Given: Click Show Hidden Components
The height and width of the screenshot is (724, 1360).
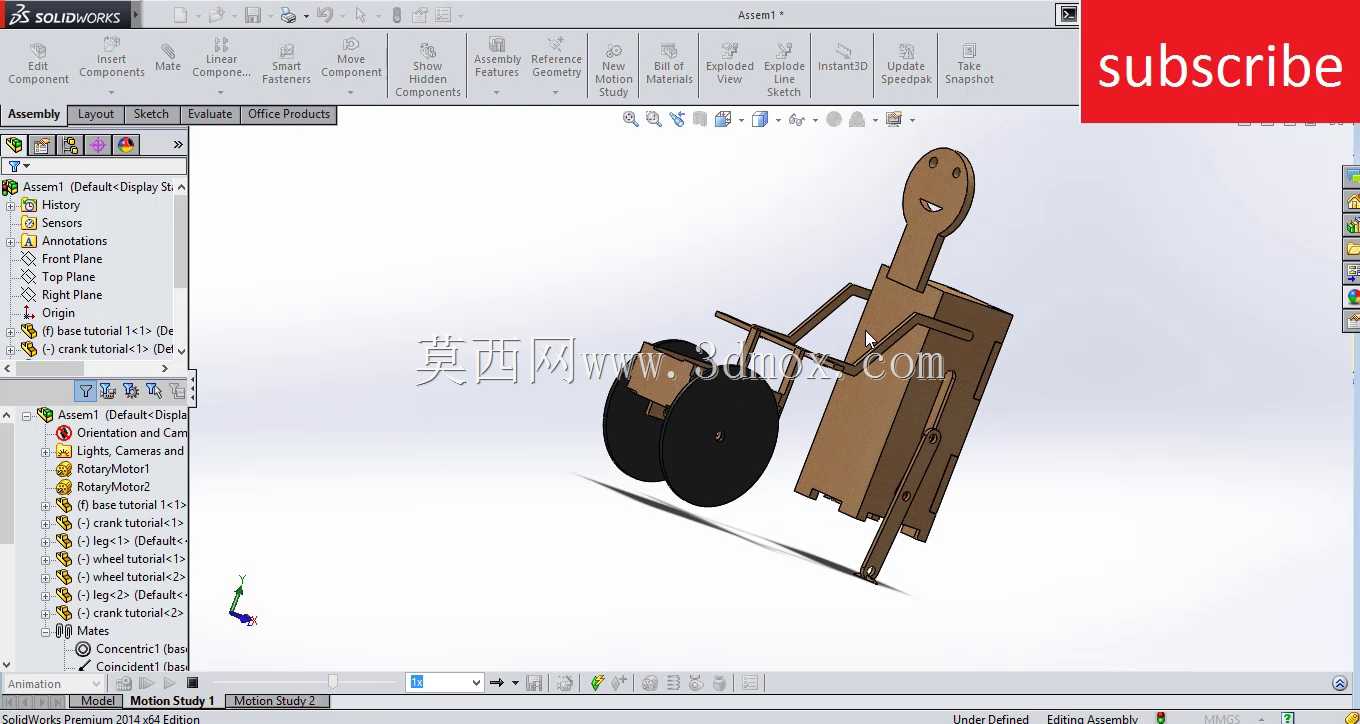Looking at the screenshot, I should tap(427, 70).
